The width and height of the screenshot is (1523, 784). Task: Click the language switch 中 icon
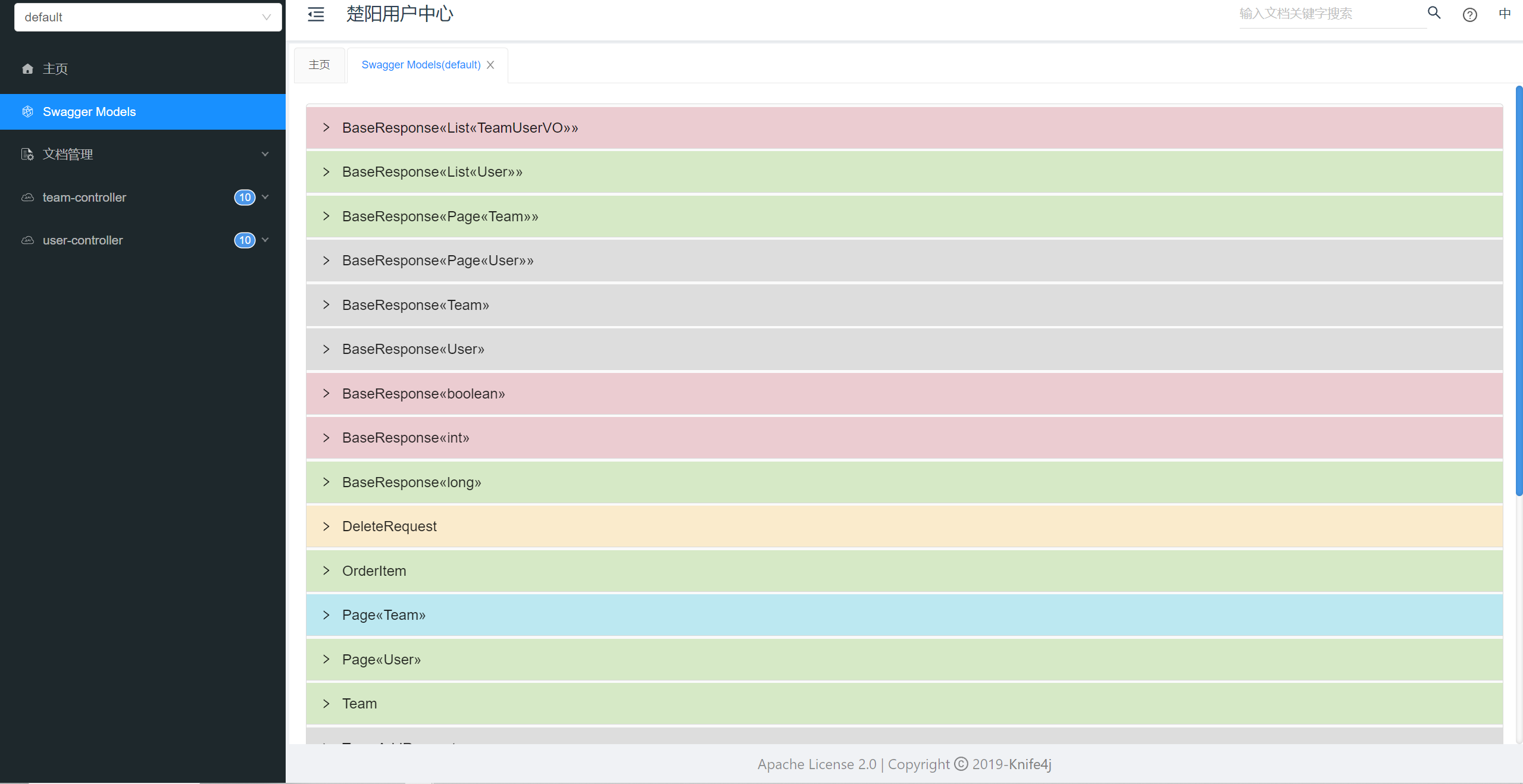tap(1505, 14)
